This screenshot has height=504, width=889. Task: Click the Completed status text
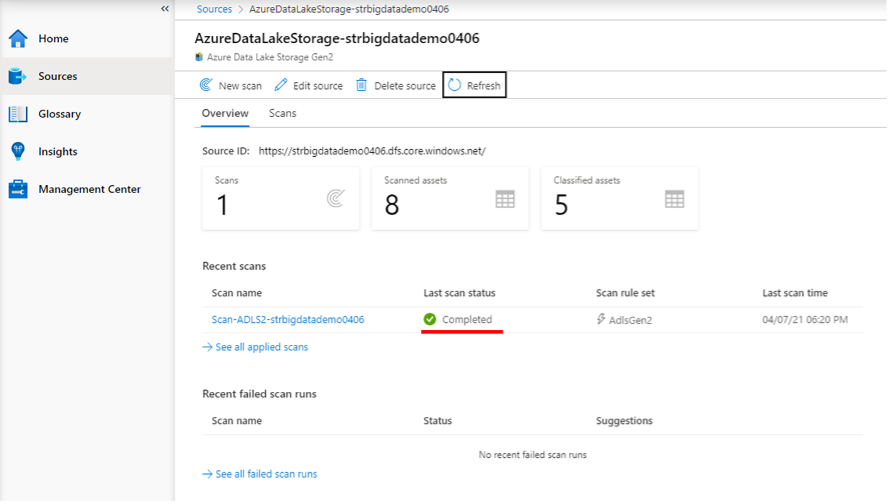point(467,320)
